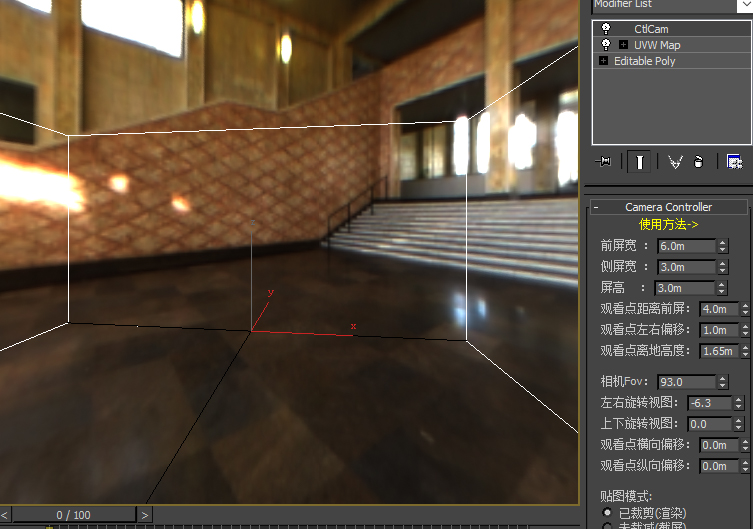Click the 0 / 100 time slider
753x529 pixels.
73,515
